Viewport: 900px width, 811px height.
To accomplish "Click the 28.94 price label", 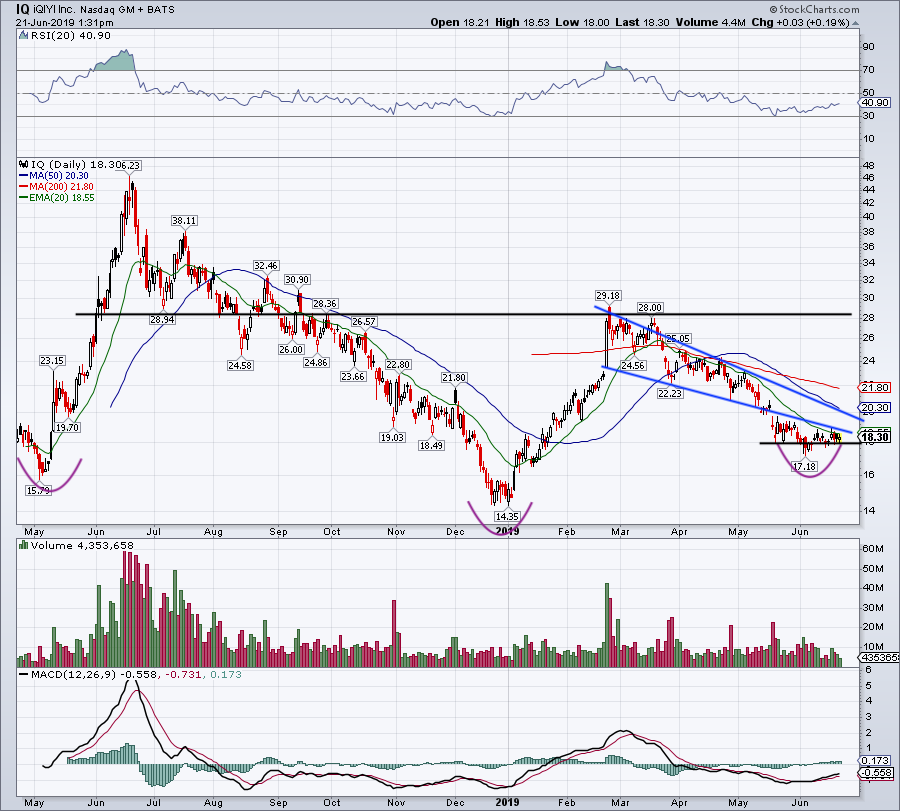I will tap(162, 319).
